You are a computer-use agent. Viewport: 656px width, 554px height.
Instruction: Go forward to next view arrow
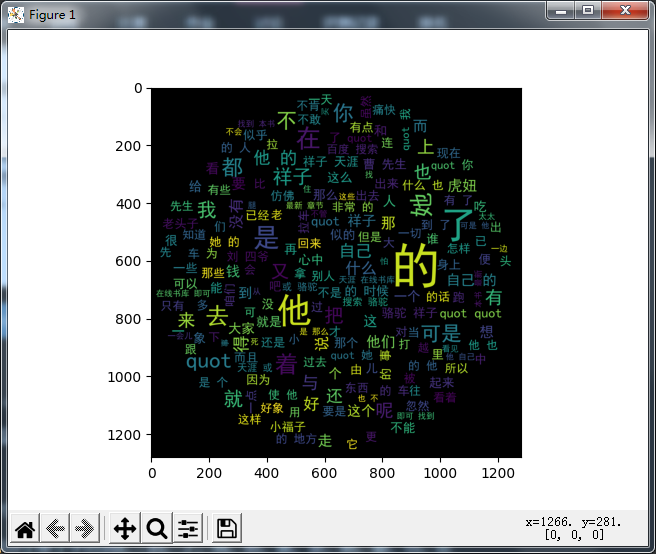(x=85, y=528)
